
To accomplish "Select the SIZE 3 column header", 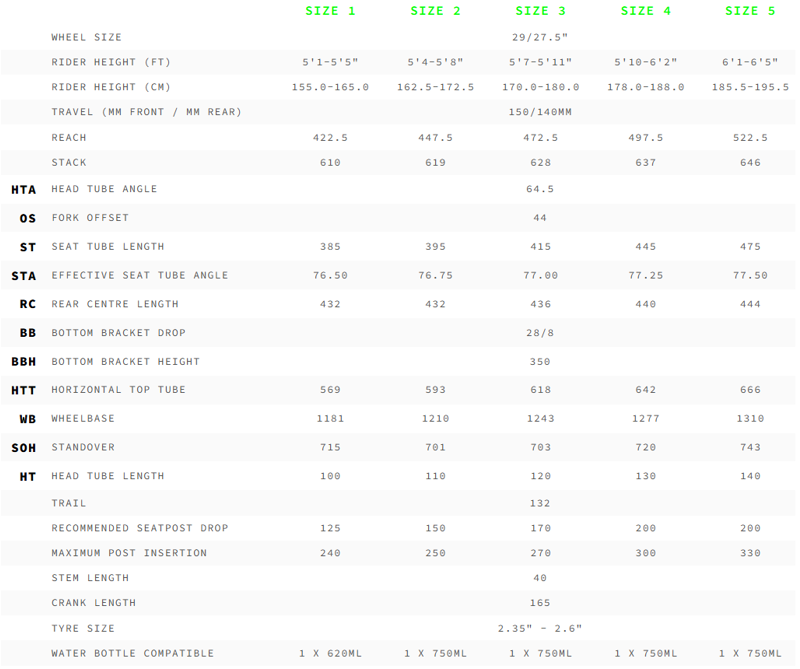I will 540,11.
